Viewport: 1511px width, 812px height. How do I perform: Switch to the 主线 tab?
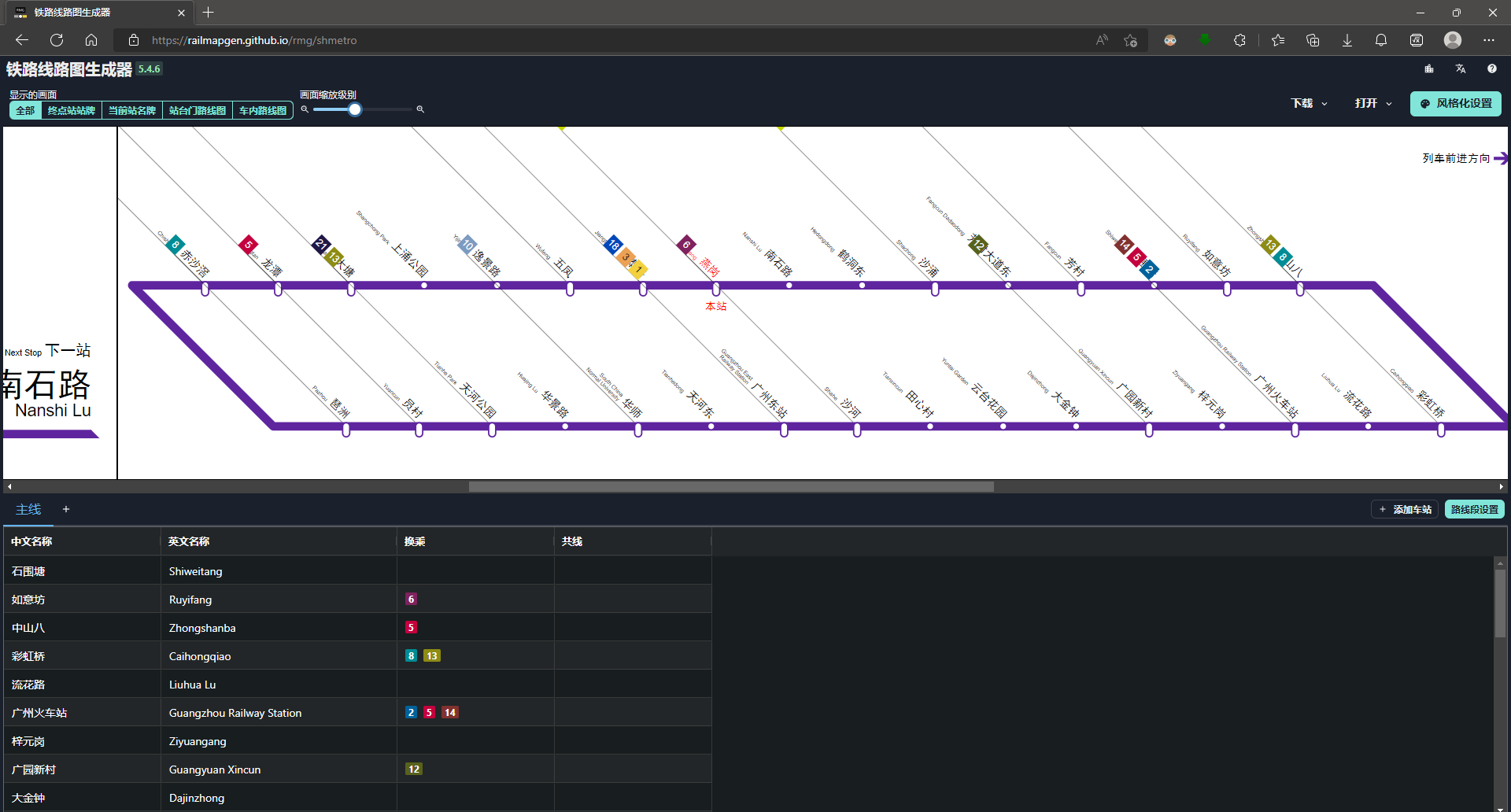27,509
